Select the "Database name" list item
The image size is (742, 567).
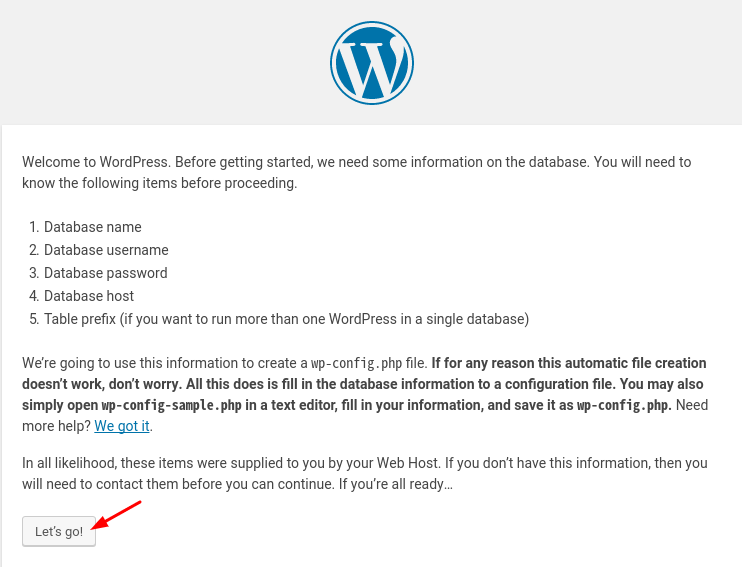pyautogui.click(x=93, y=227)
